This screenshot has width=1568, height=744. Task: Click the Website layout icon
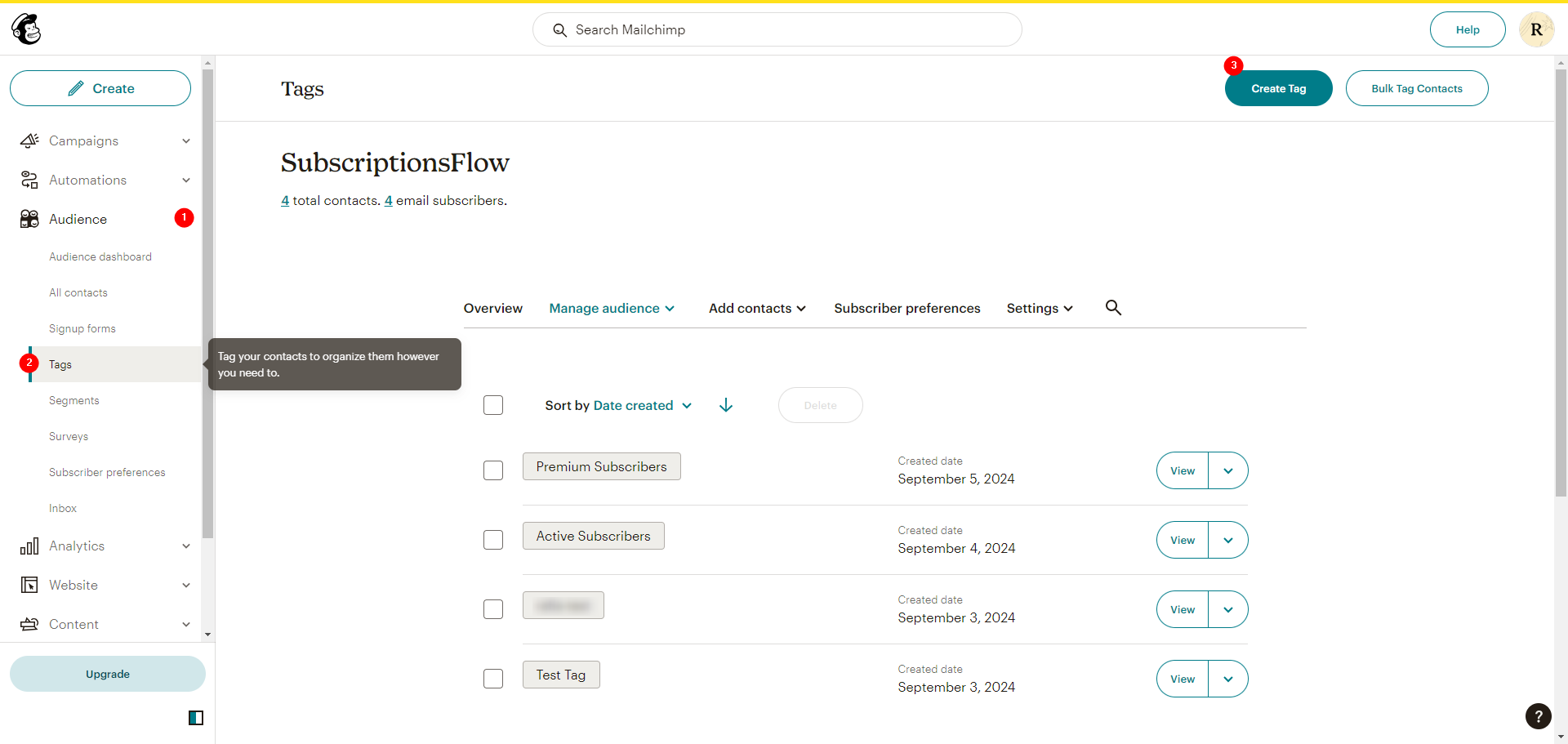[x=29, y=585]
